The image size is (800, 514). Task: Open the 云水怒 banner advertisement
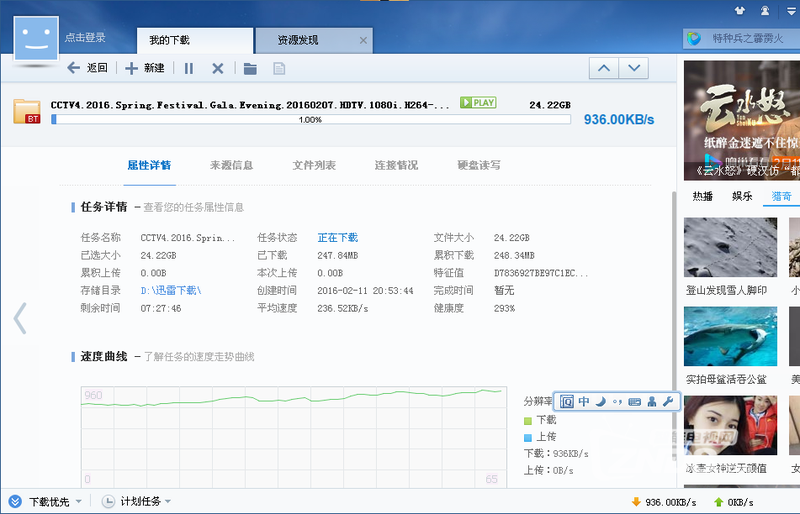[x=742, y=120]
